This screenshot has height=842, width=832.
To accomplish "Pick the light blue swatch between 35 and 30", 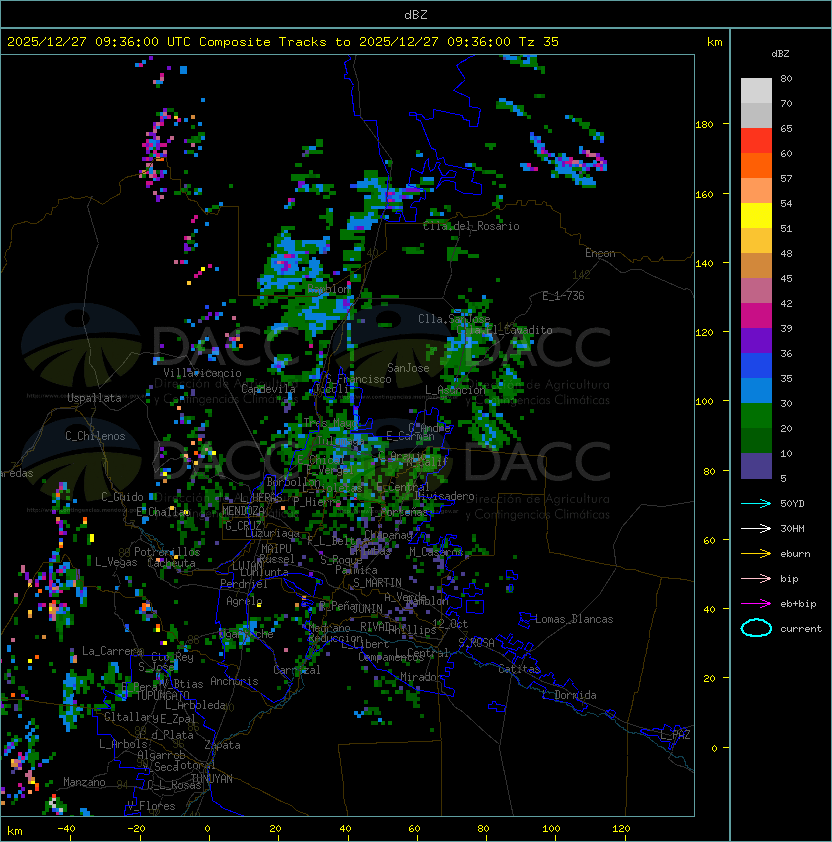I will (756, 391).
